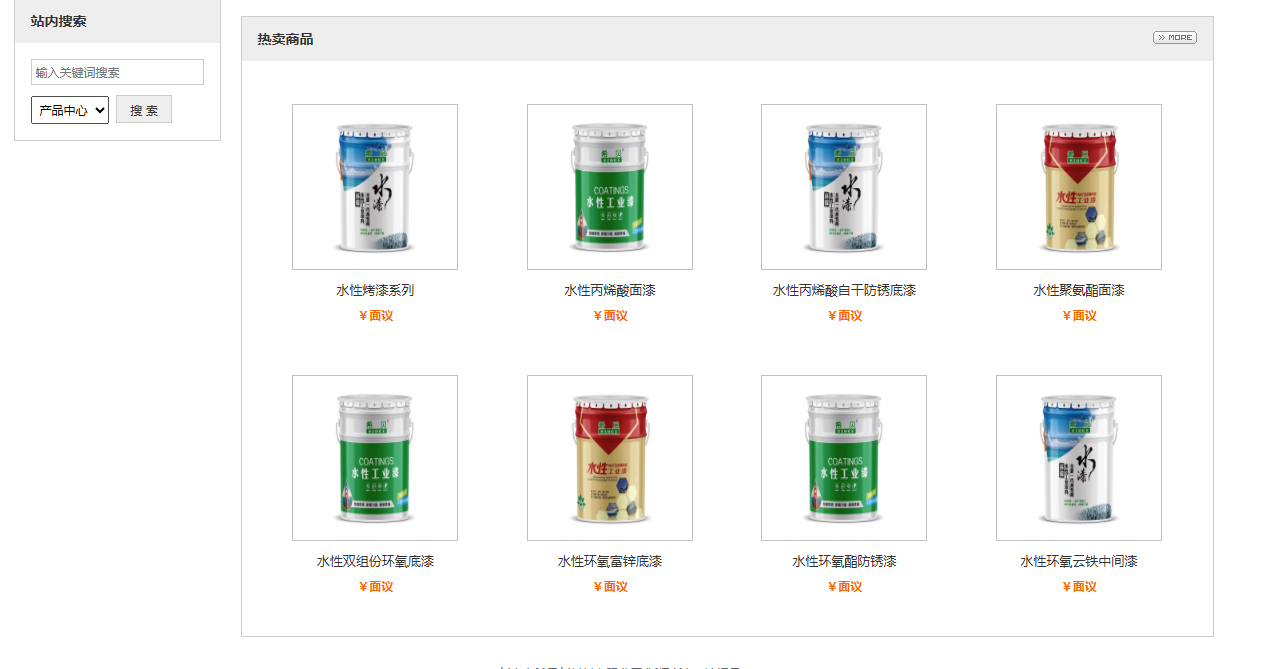Open the 水性丙烯酸自干防锈底漆 product image
The width and height of the screenshot is (1279, 669).
[844, 187]
